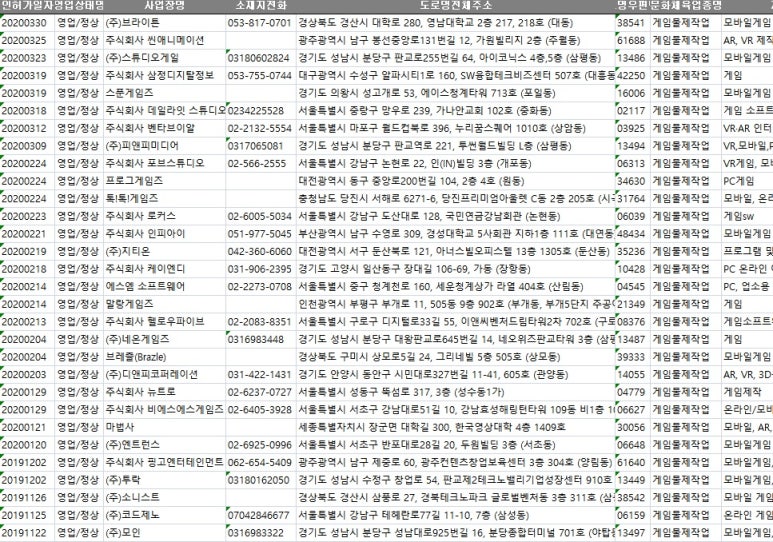
Task: Select the (주)피앤피미디어 cell
Action: pyautogui.click(x=165, y=146)
